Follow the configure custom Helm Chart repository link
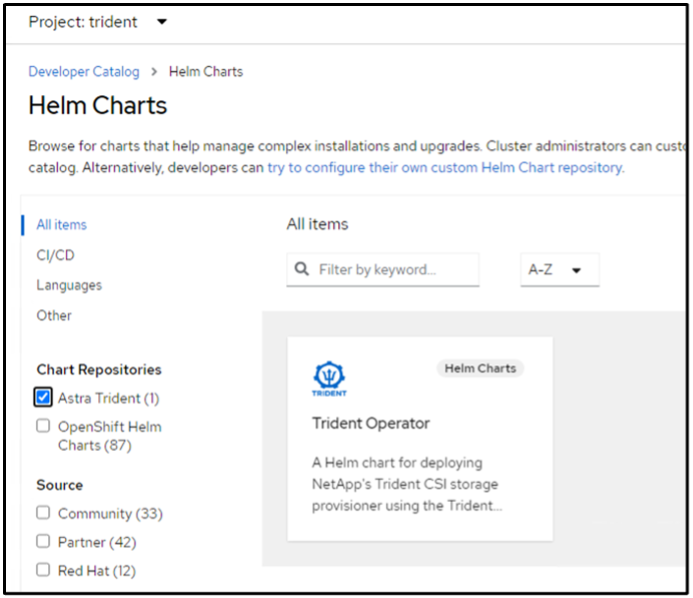Screen dimensions: 693x598 tap(445, 168)
